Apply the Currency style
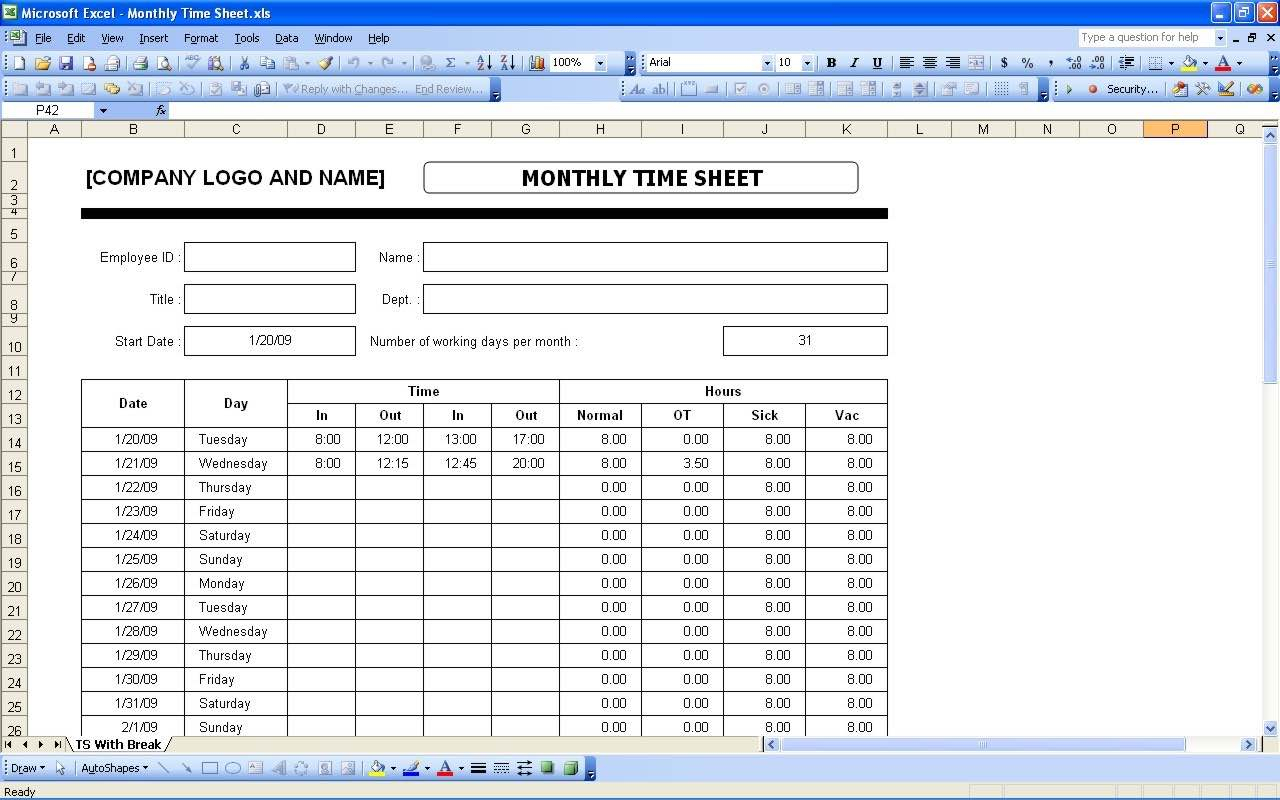1280x800 pixels. pyautogui.click(x=1003, y=63)
